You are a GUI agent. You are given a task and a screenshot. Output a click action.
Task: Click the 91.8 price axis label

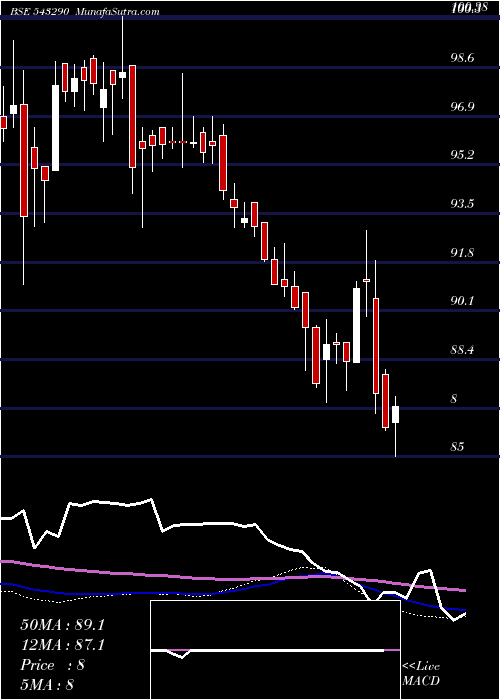tap(463, 252)
